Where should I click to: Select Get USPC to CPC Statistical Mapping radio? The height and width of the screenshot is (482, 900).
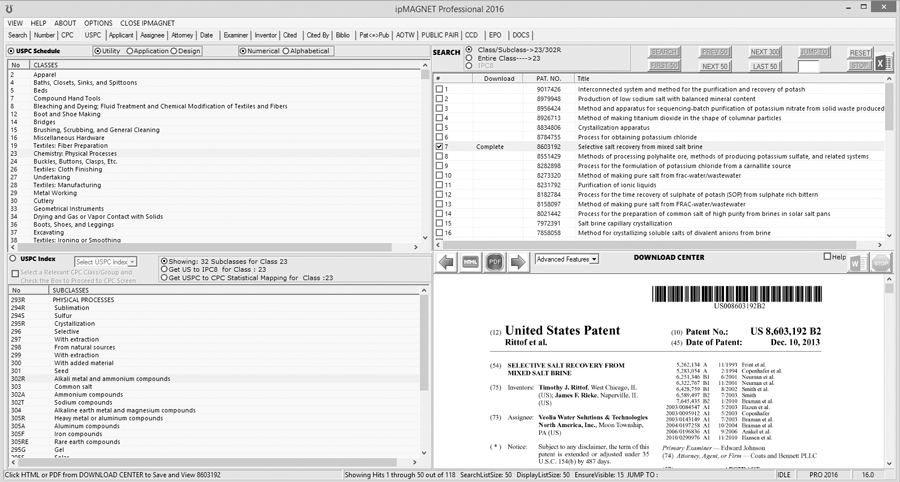(164, 278)
